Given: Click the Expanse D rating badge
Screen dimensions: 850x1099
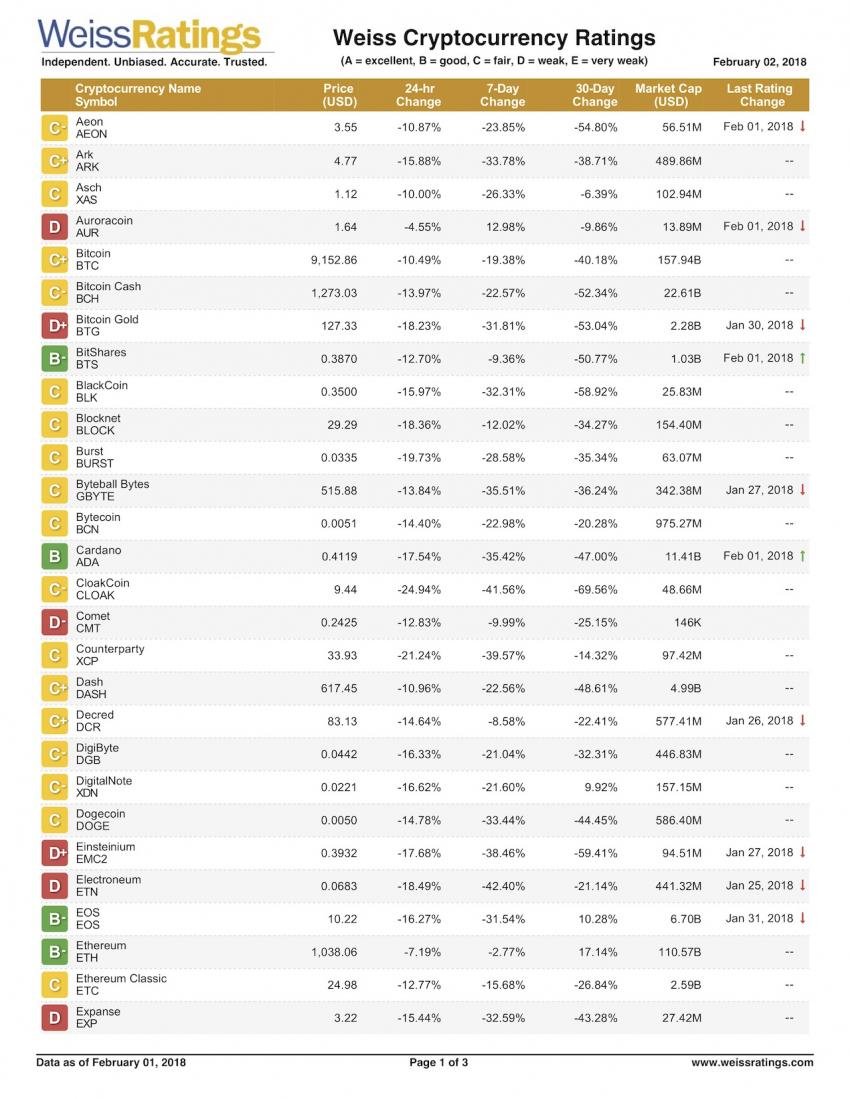Looking at the screenshot, I should click(x=56, y=1018).
